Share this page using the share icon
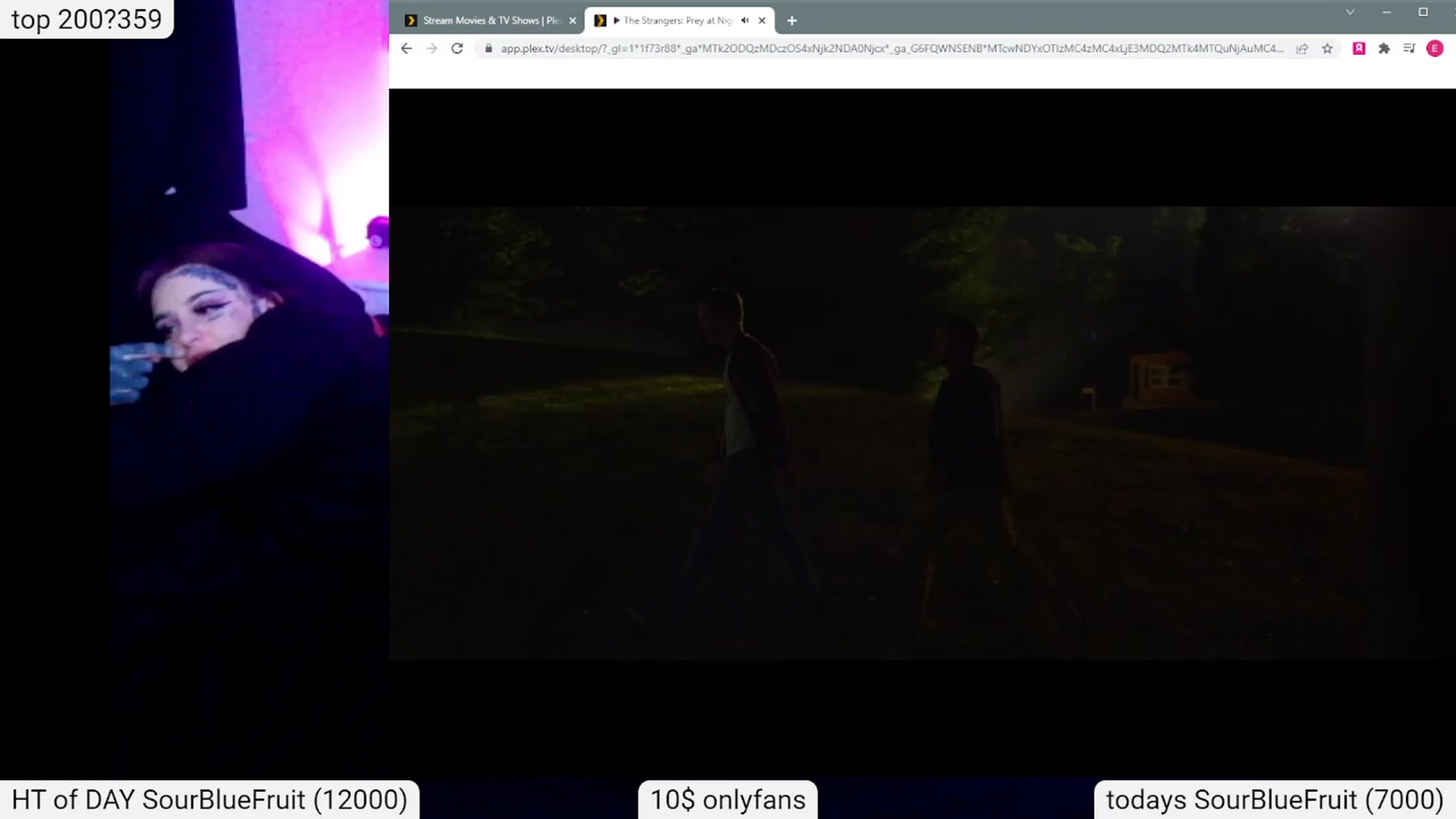This screenshot has height=819, width=1456. tap(1302, 49)
